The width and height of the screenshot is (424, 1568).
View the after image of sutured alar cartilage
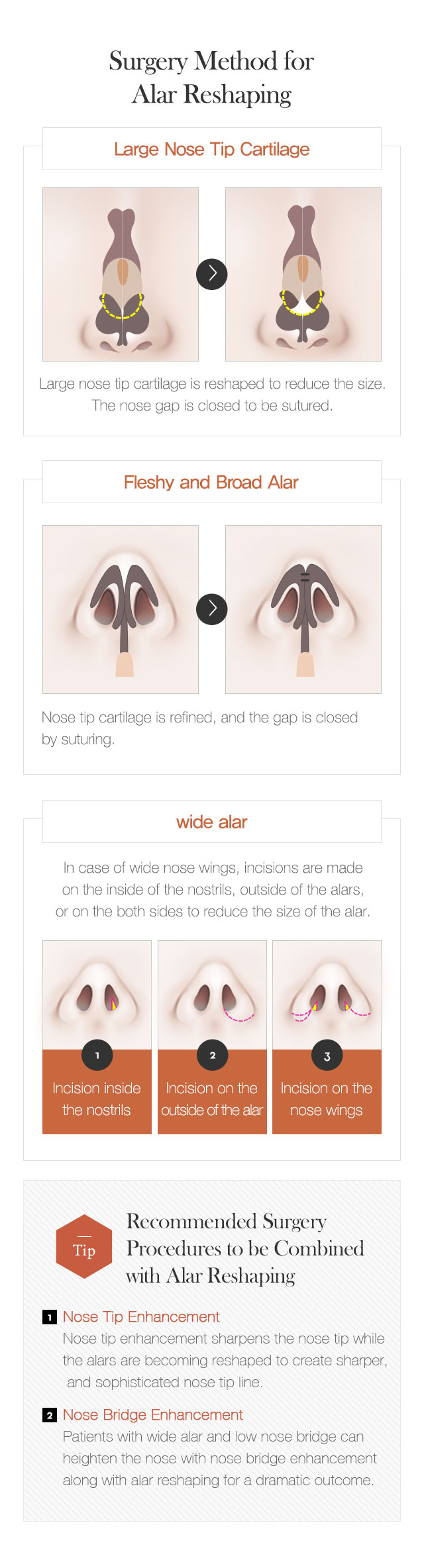(x=303, y=609)
